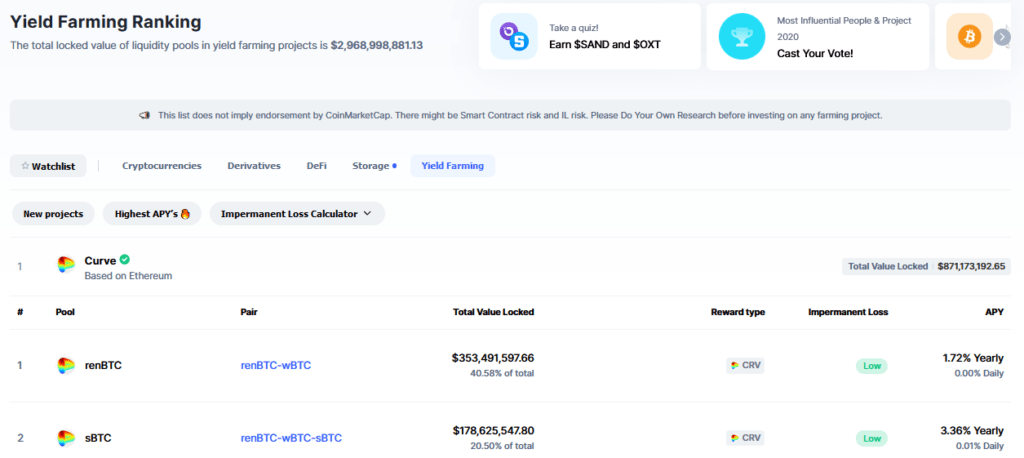Click the SAND and OXT quiz icon

[514, 37]
